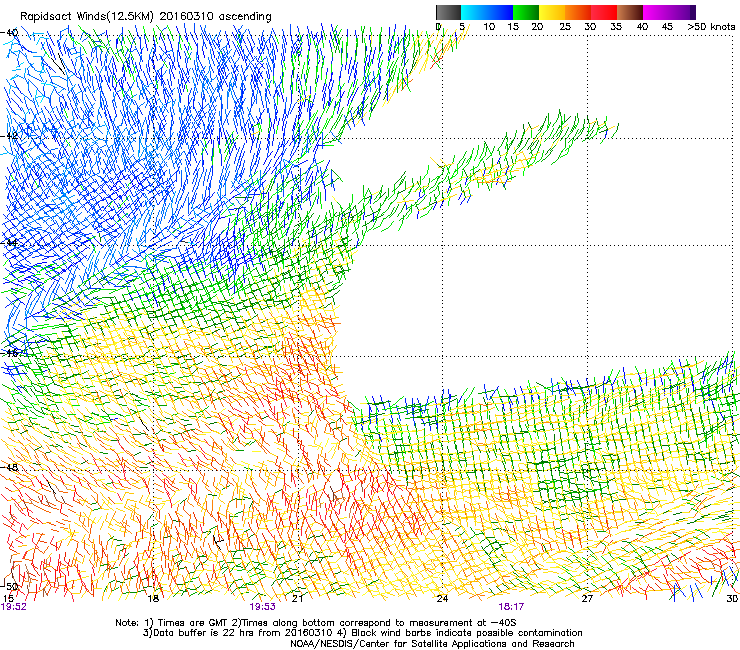
Task: Click the Rapidscat Winds title text
Action: pyautogui.click(x=146, y=17)
